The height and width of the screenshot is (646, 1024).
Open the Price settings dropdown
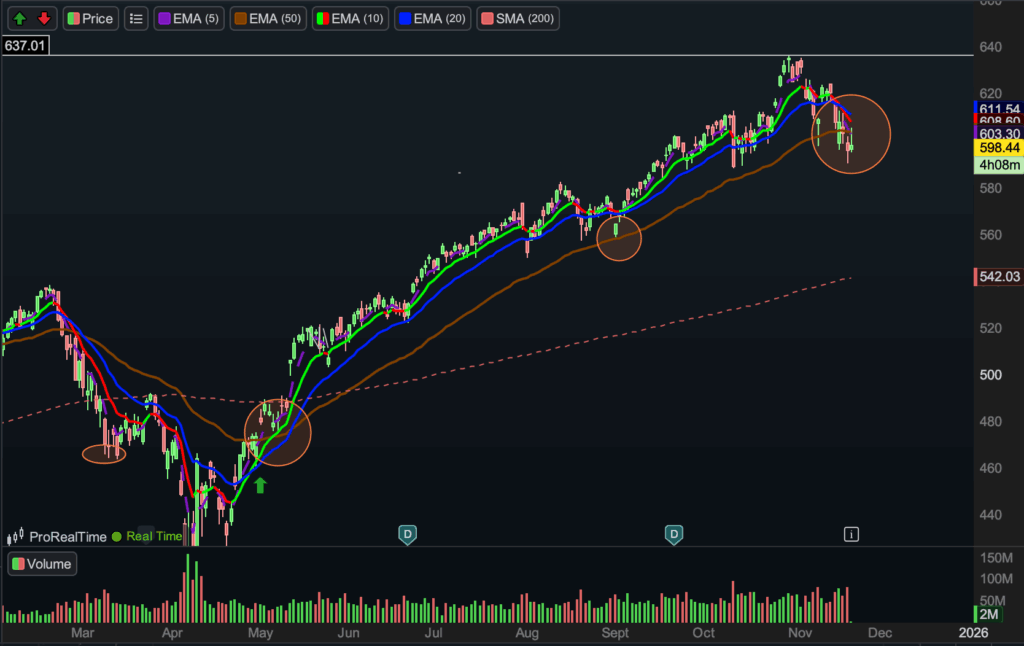(x=91, y=18)
